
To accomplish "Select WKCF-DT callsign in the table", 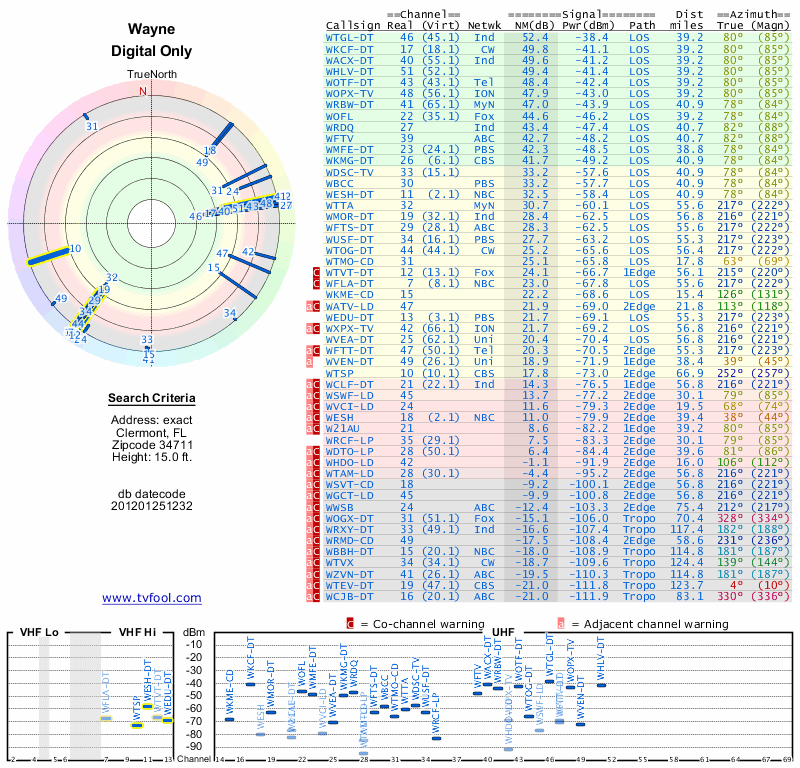I will click(x=349, y=49).
